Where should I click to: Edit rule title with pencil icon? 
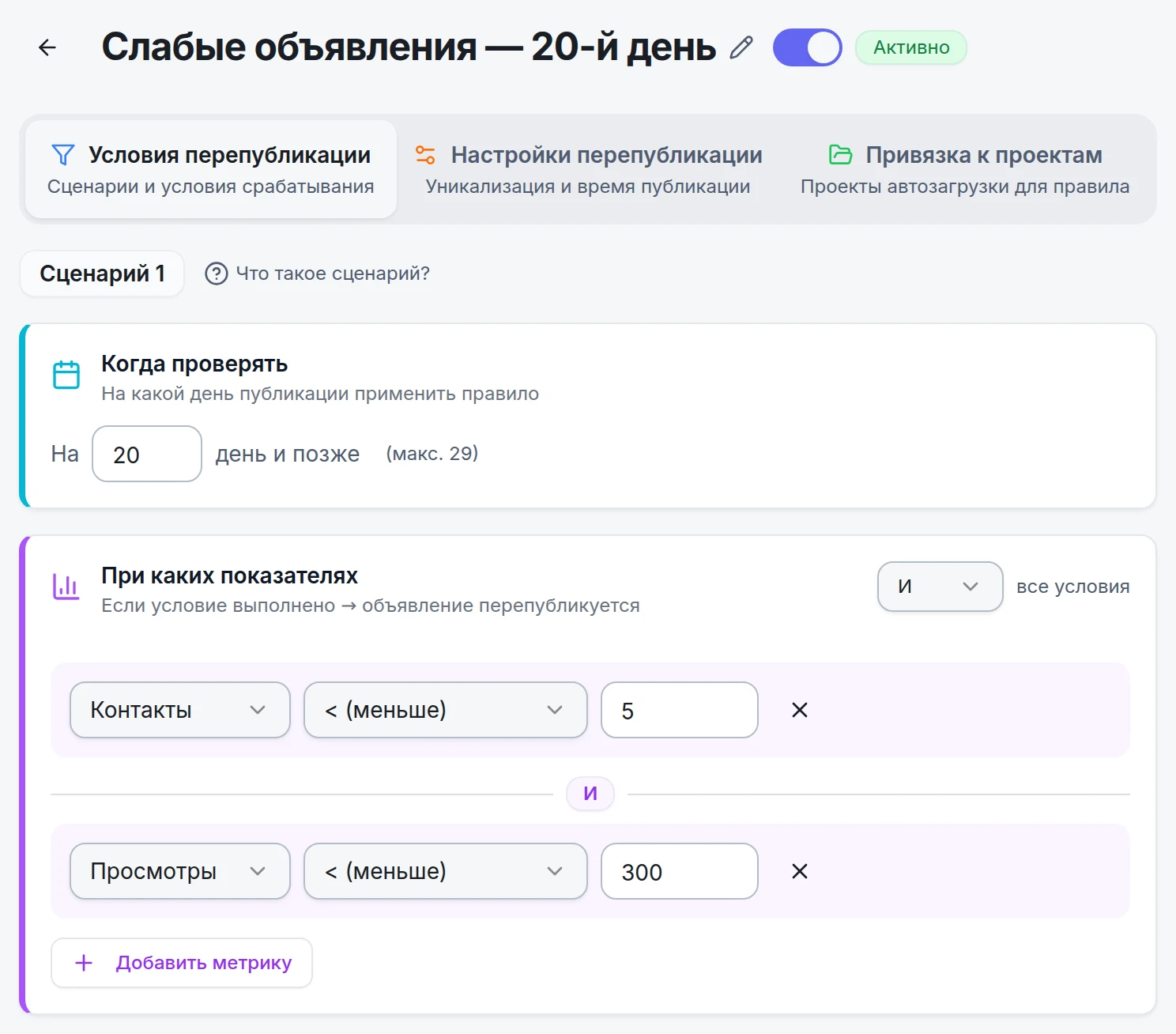click(741, 48)
